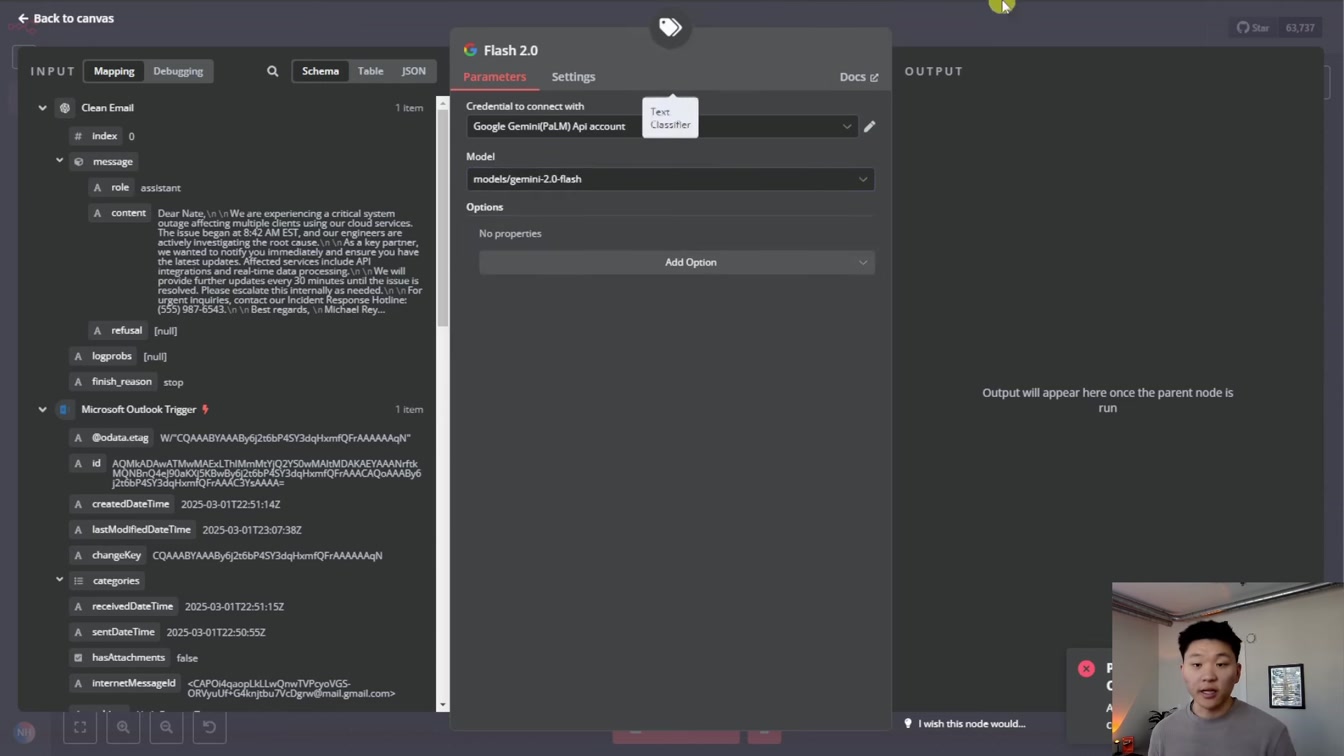This screenshot has width=1344, height=756.
Task: Click the index number type icon
Action: click(x=78, y=136)
